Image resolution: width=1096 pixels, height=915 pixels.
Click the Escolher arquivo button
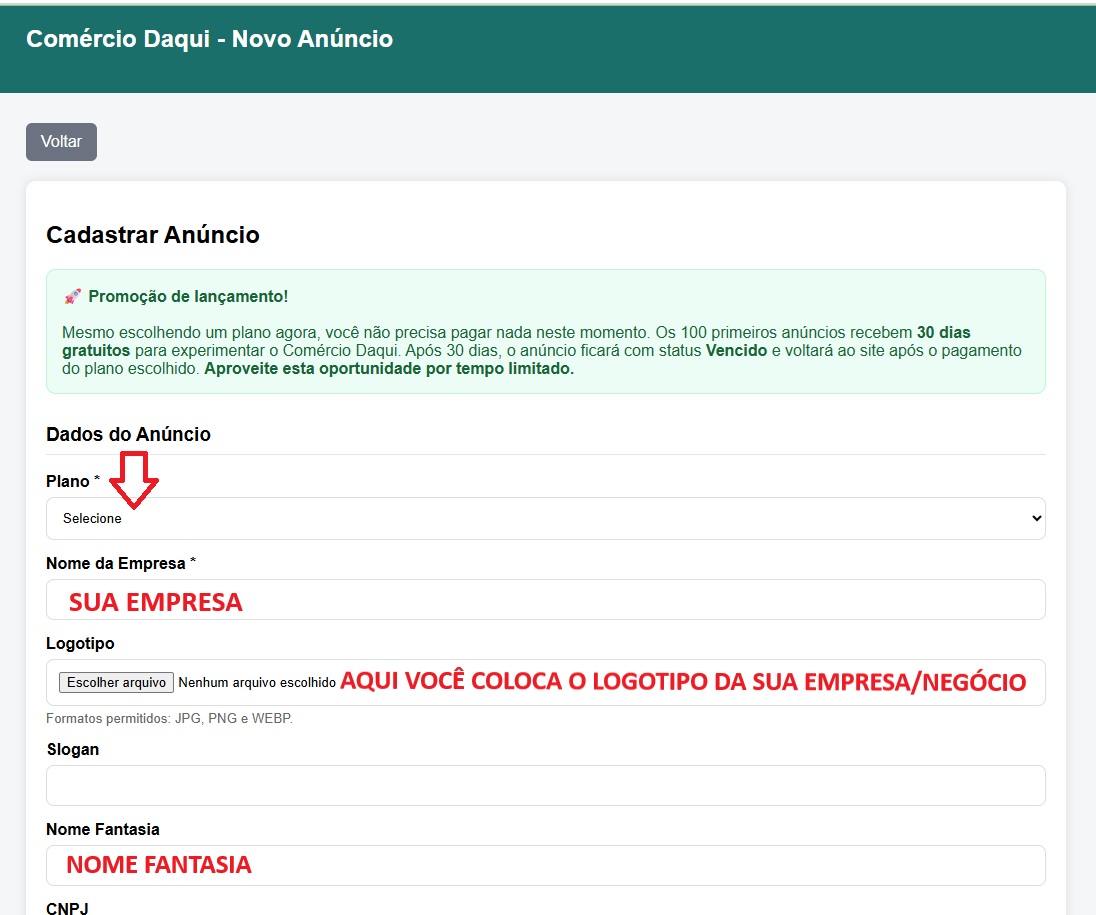pos(116,682)
